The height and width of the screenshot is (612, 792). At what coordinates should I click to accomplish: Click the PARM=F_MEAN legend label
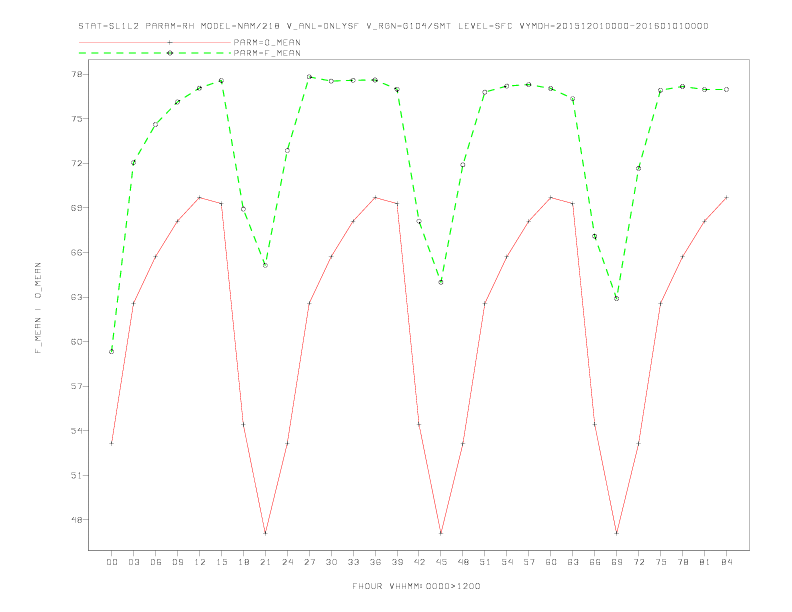(x=267, y=53)
